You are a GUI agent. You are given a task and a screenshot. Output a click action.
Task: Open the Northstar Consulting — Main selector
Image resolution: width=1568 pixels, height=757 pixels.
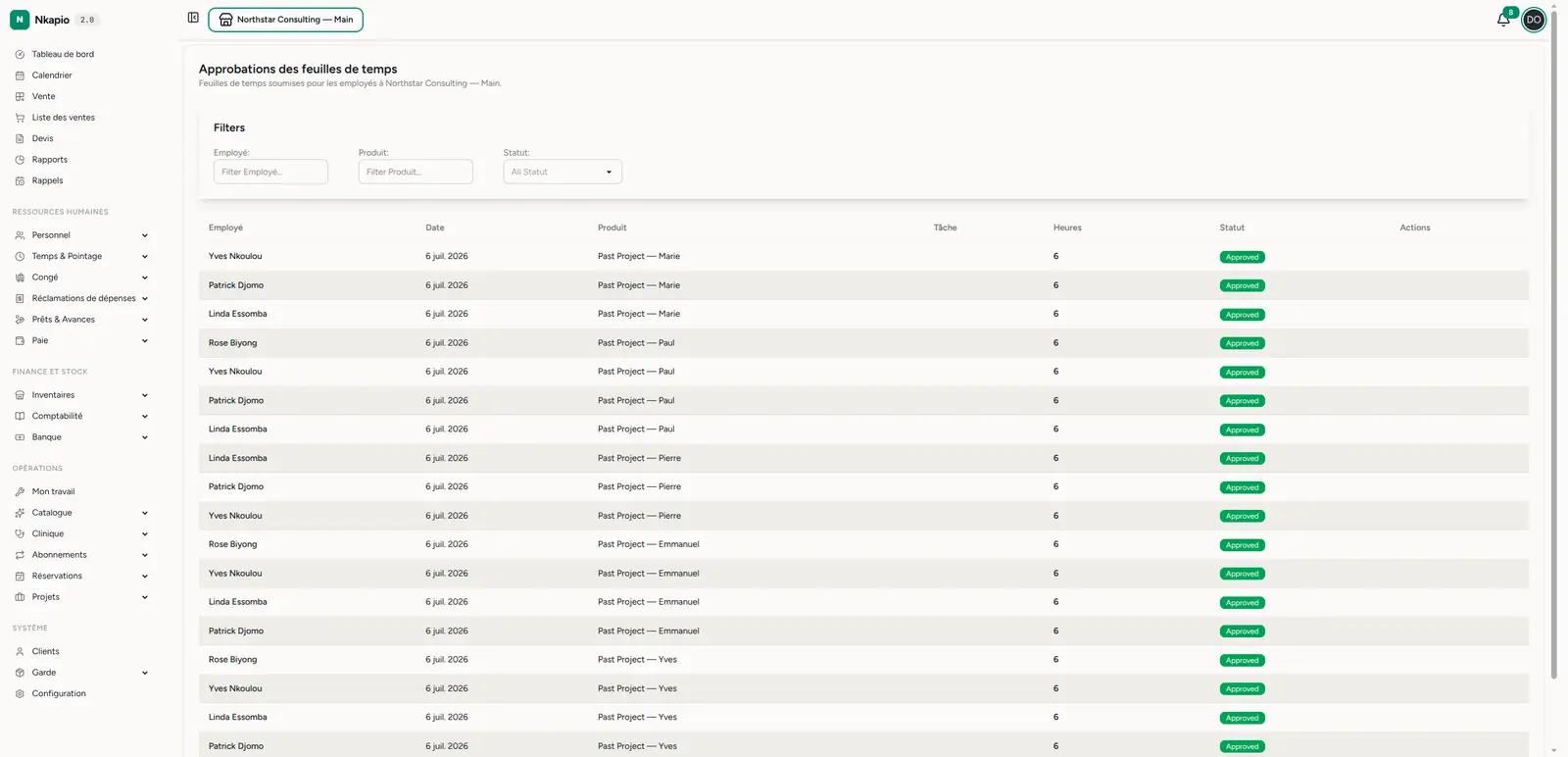[285, 20]
